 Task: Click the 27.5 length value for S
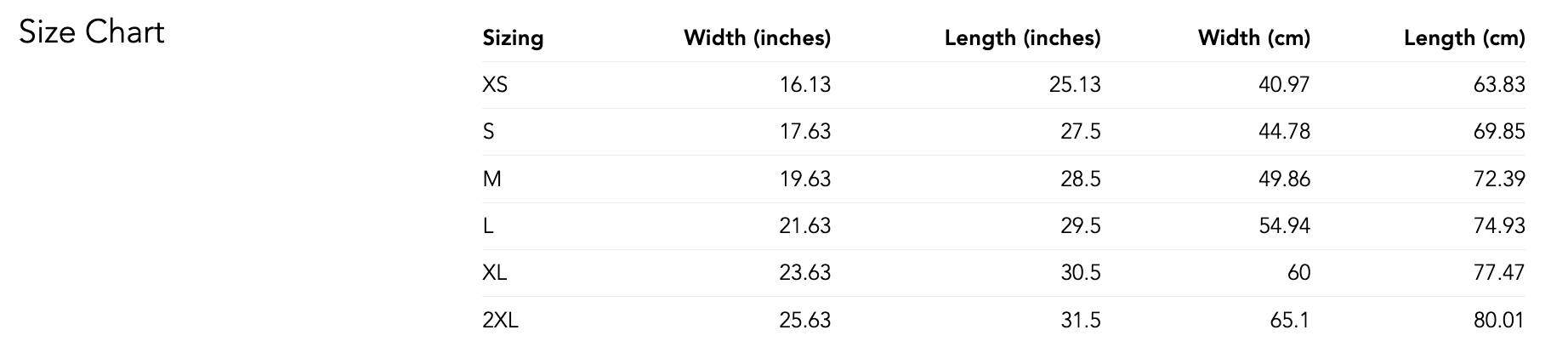[1081, 132]
